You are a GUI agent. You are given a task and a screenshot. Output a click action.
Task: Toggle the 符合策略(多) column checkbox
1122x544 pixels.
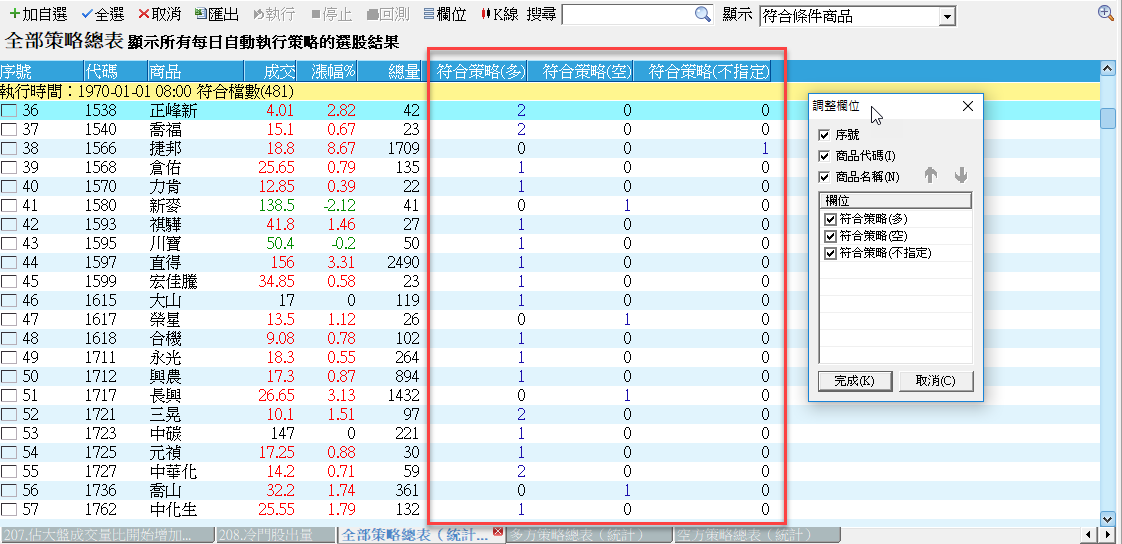coord(830,219)
